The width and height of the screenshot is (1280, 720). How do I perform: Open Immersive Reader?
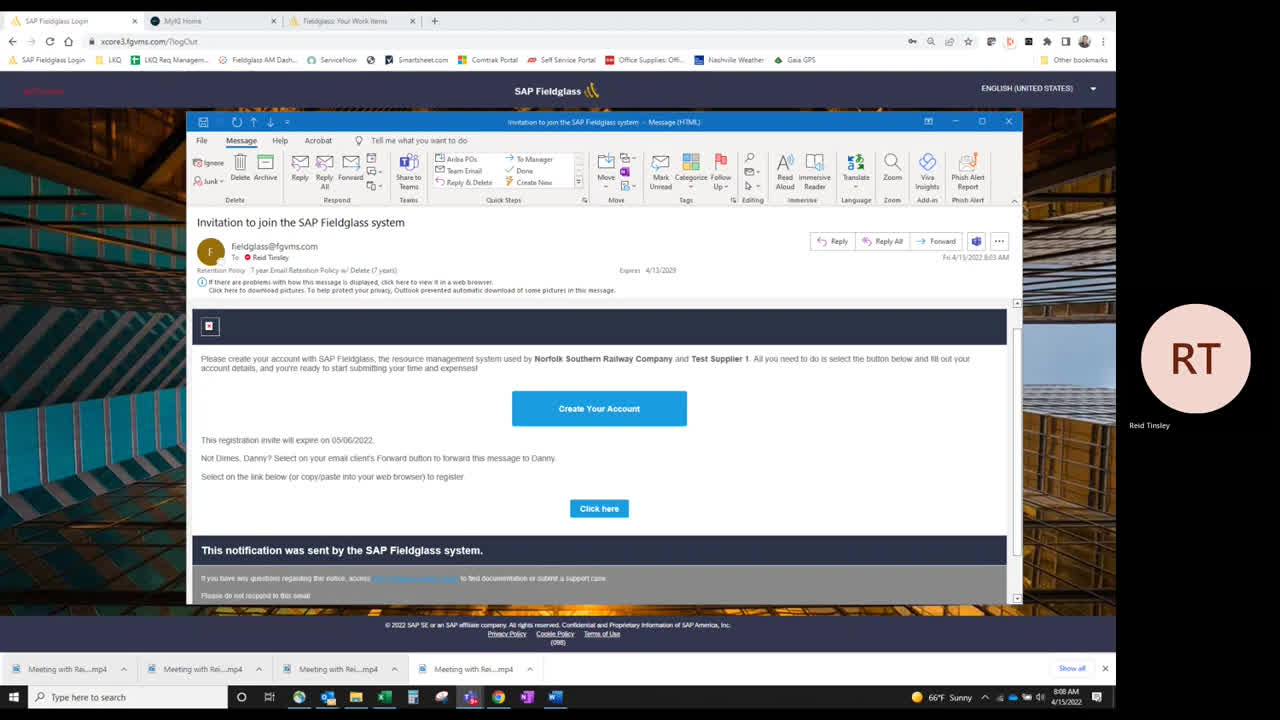tap(815, 162)
